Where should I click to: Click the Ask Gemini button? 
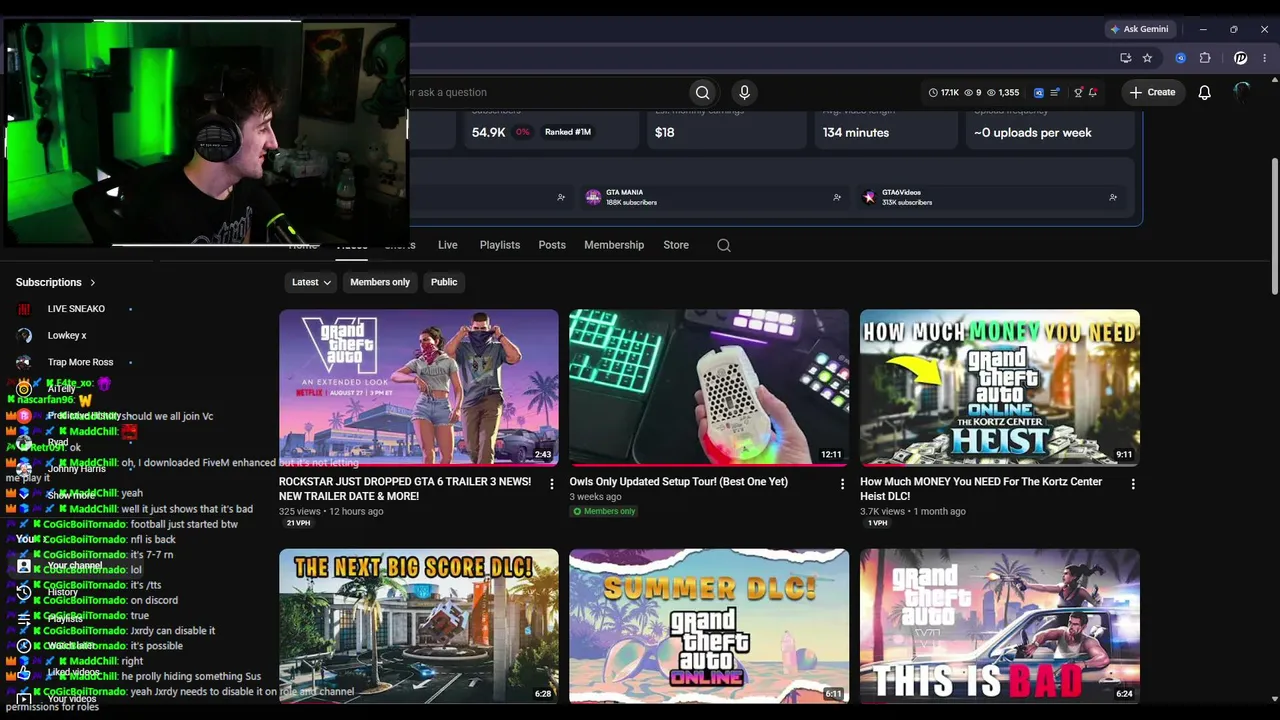[1139, 29]
